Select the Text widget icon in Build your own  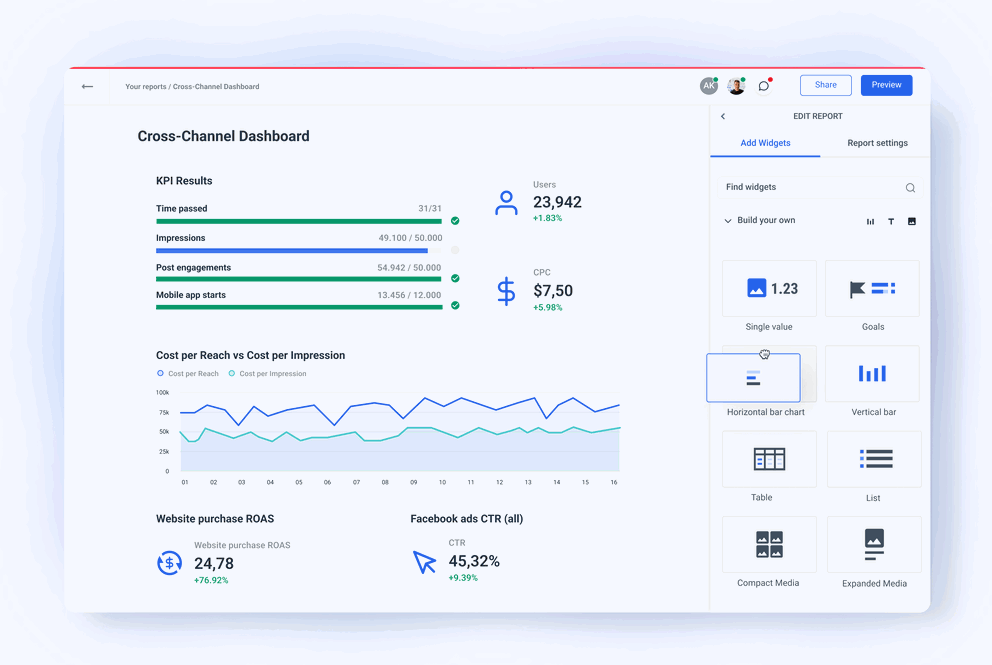click(890, 221)
